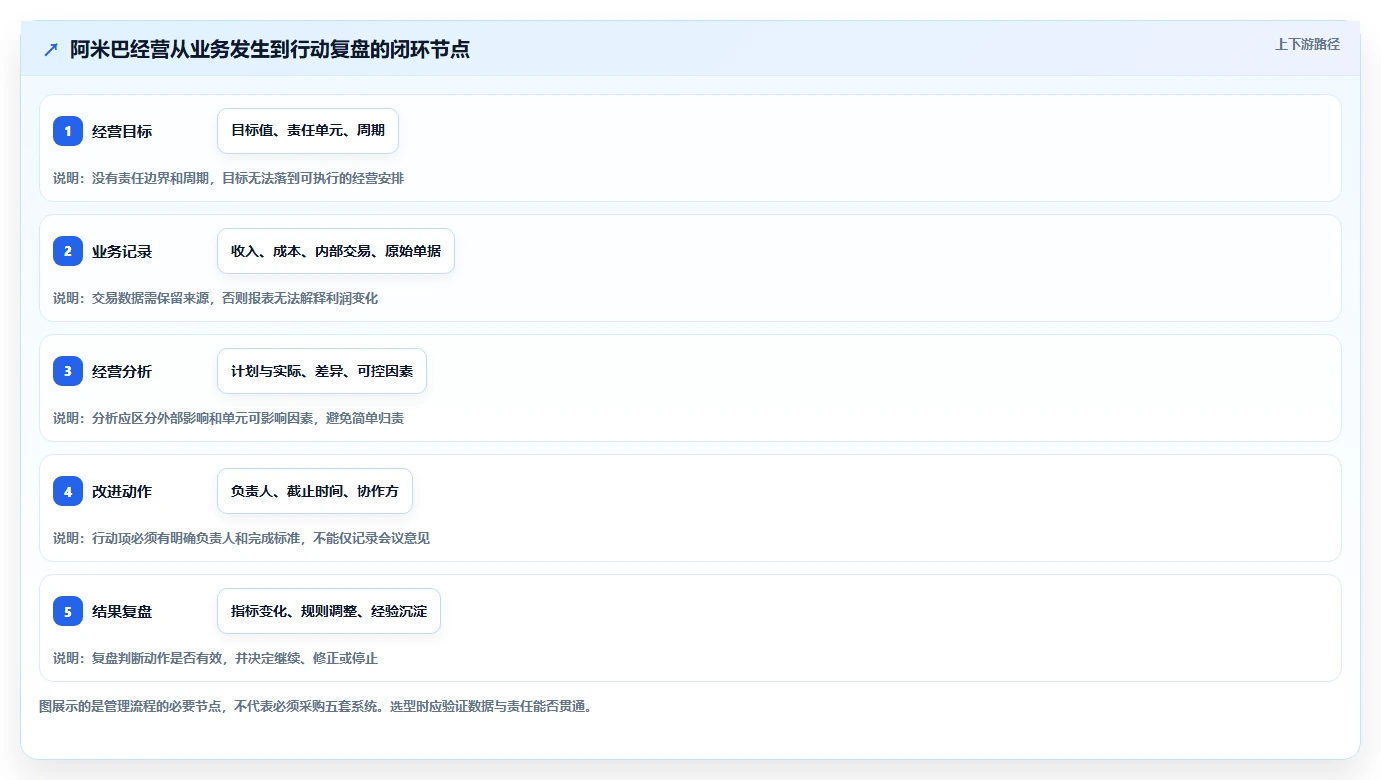Click step number 2 badge
The height and width of the screenshot is (780, 1381).
pos(68,251)
